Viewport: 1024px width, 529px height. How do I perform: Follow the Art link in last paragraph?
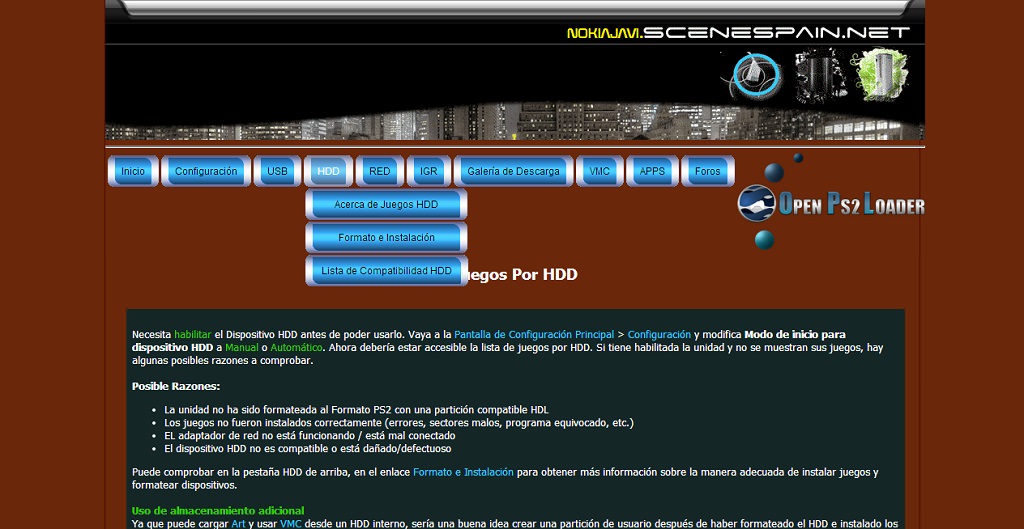[238, 524]
